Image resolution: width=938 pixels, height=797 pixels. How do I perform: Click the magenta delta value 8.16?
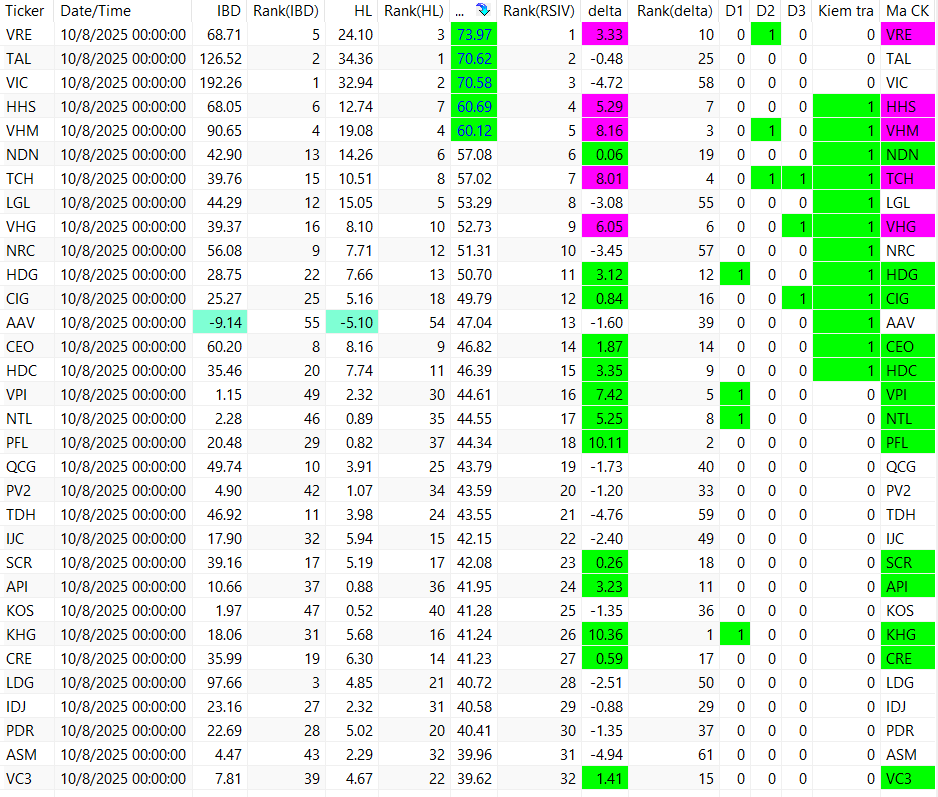coord(605,130)
